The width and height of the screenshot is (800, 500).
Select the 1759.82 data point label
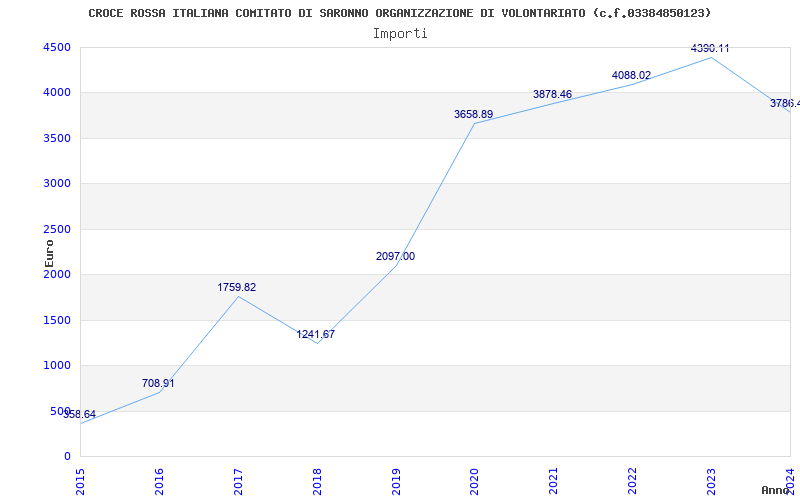coord(237,287)
